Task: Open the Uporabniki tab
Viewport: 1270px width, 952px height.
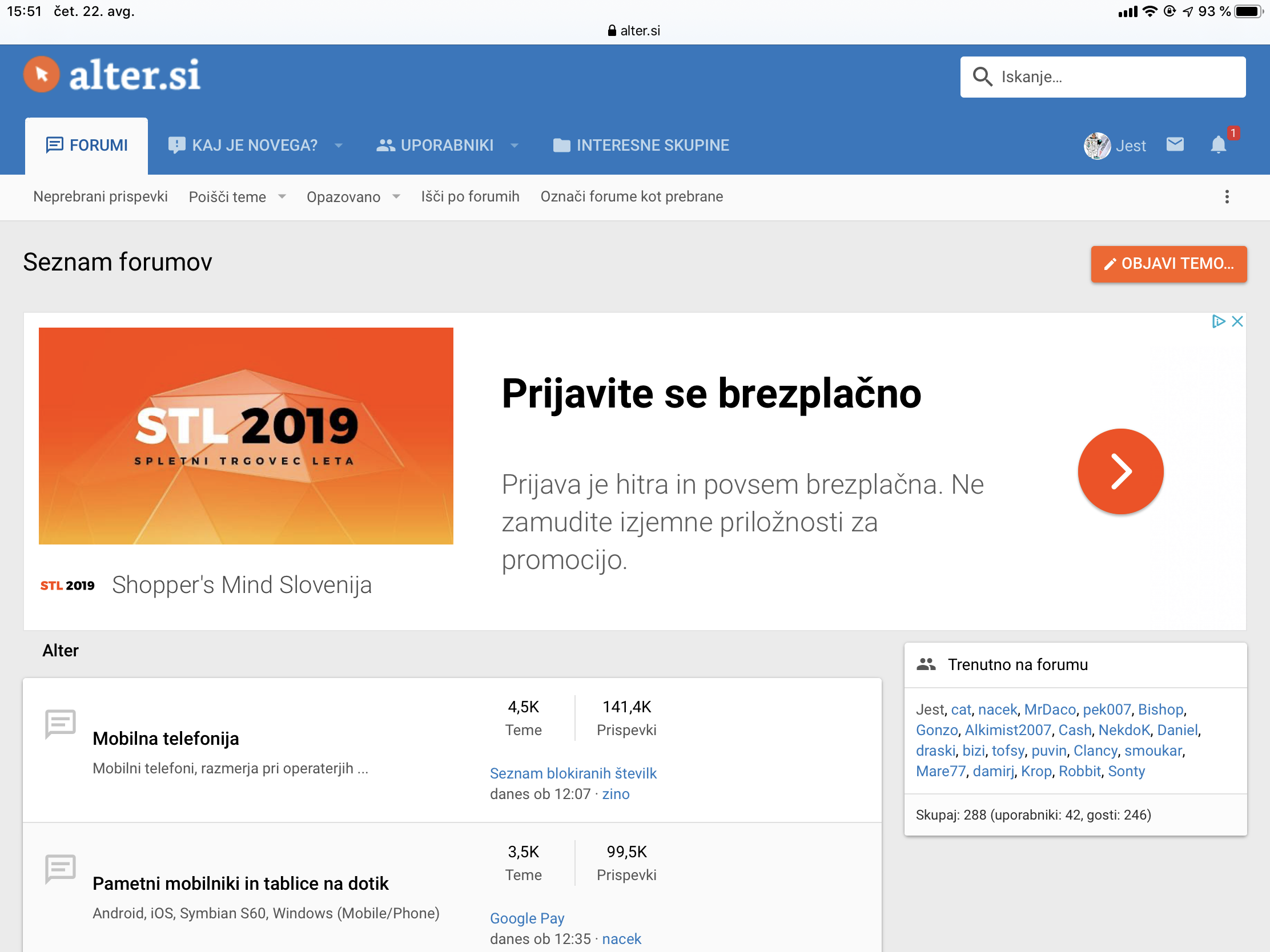Action: point(435,146)
